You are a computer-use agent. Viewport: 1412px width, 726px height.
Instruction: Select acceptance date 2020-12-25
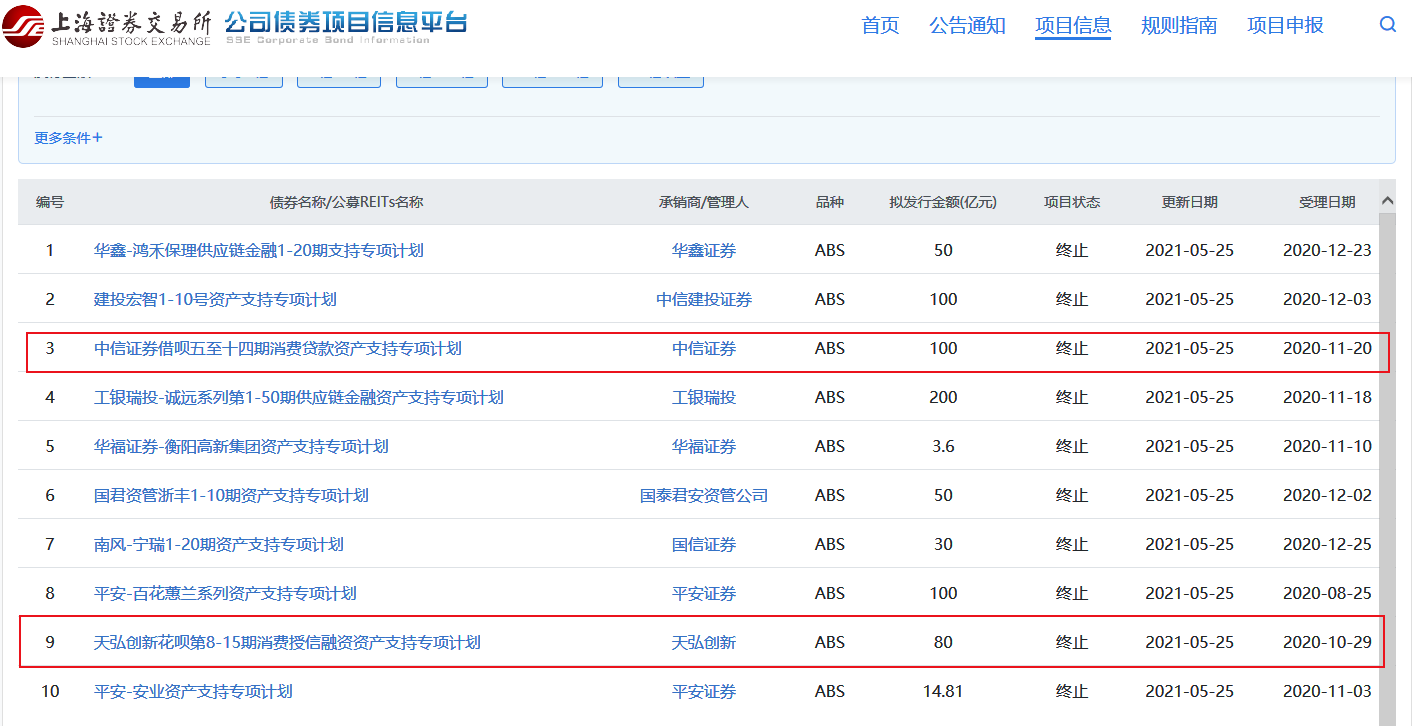tap(1328, 544)
